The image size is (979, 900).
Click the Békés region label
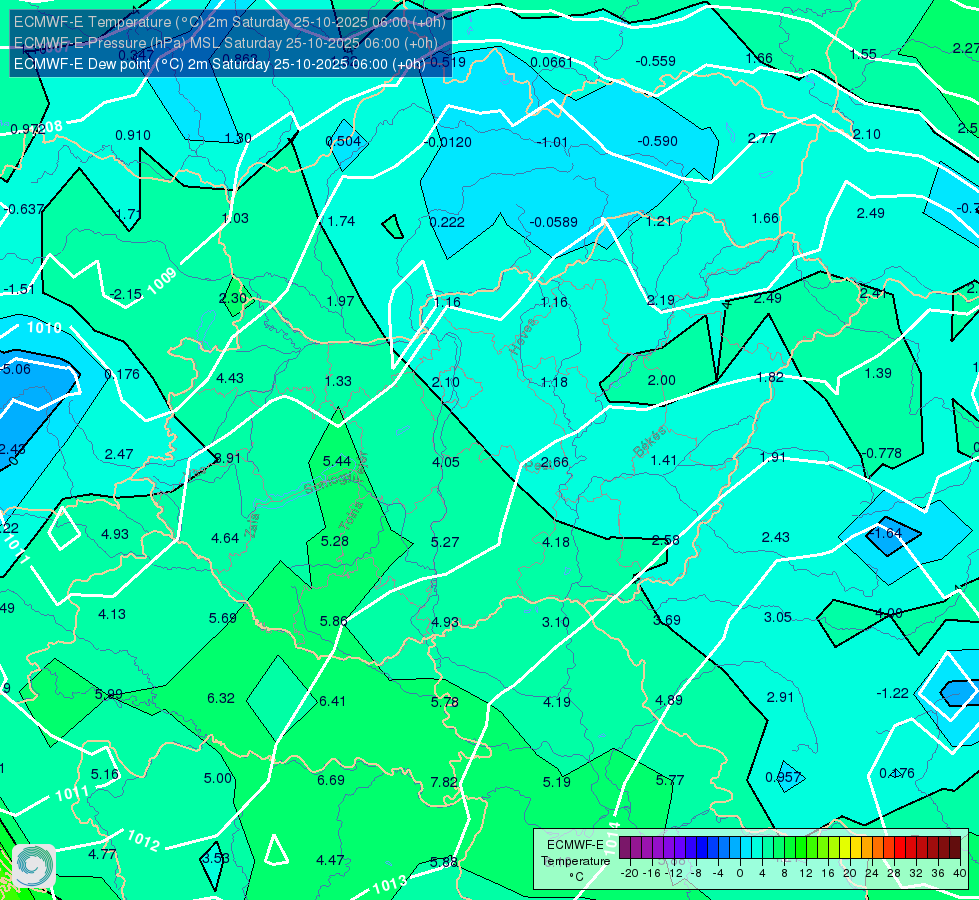[650, 443]
